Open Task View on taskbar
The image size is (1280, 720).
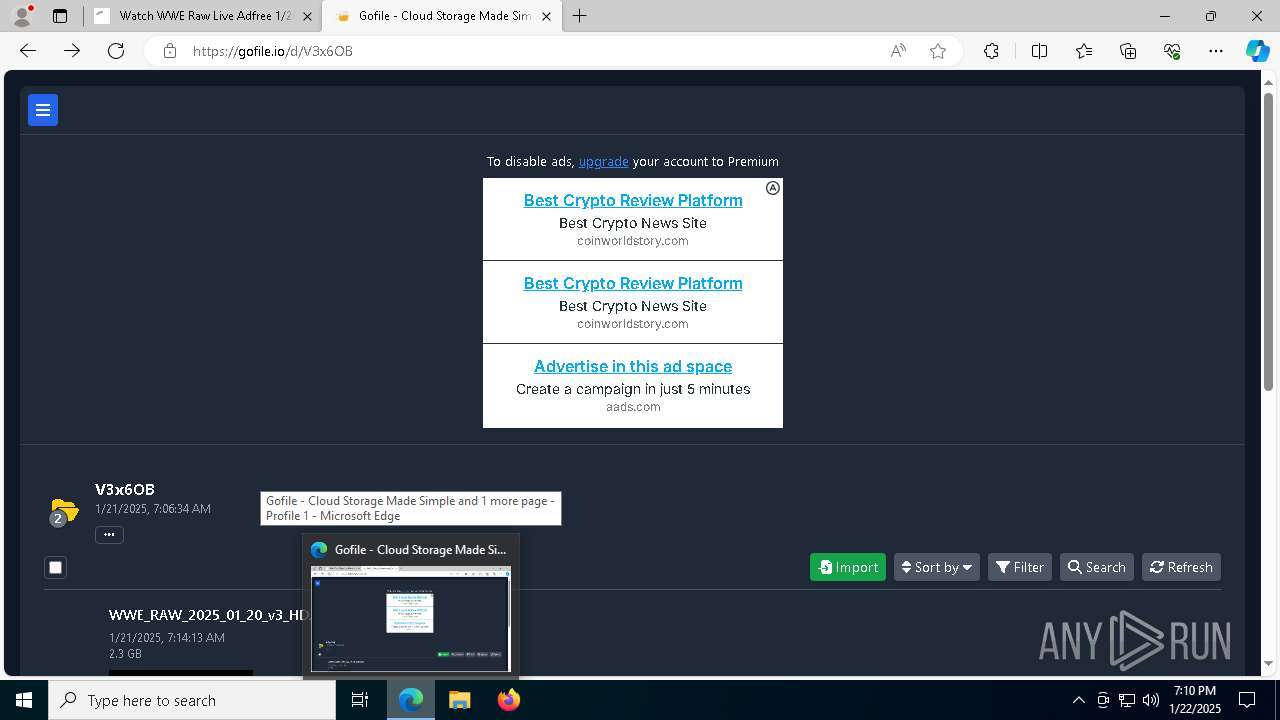tap(360, 700)
